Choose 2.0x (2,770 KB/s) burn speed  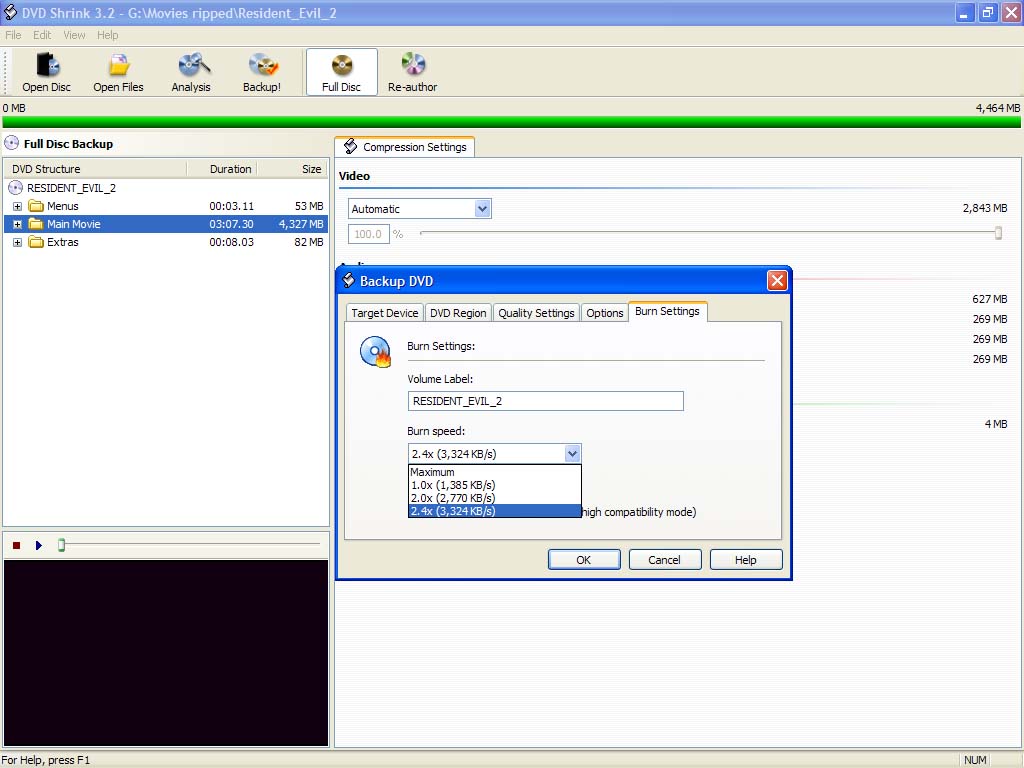click(x=494, y=498)
